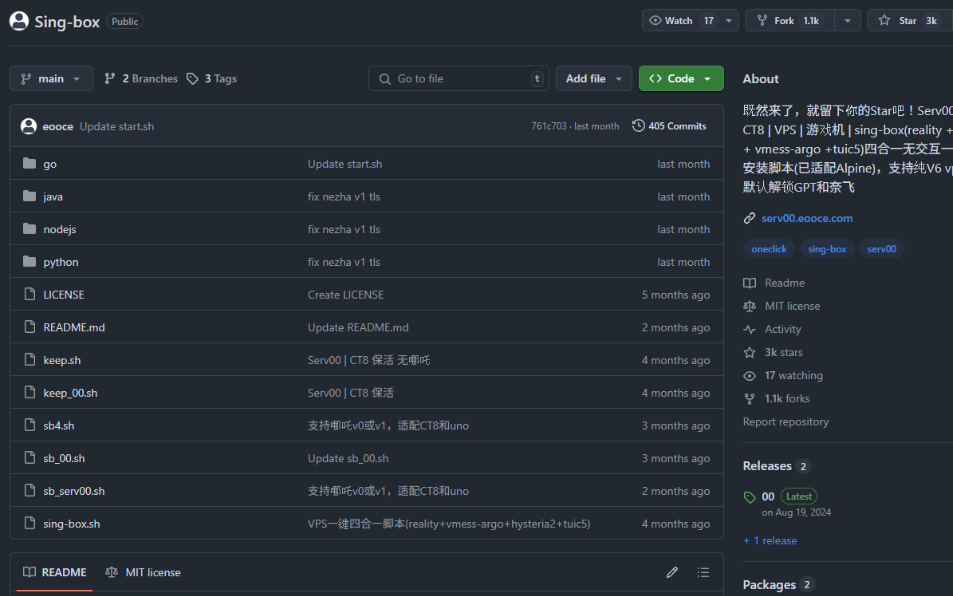Open the main branch selector dropdown

tap(51, 78)
